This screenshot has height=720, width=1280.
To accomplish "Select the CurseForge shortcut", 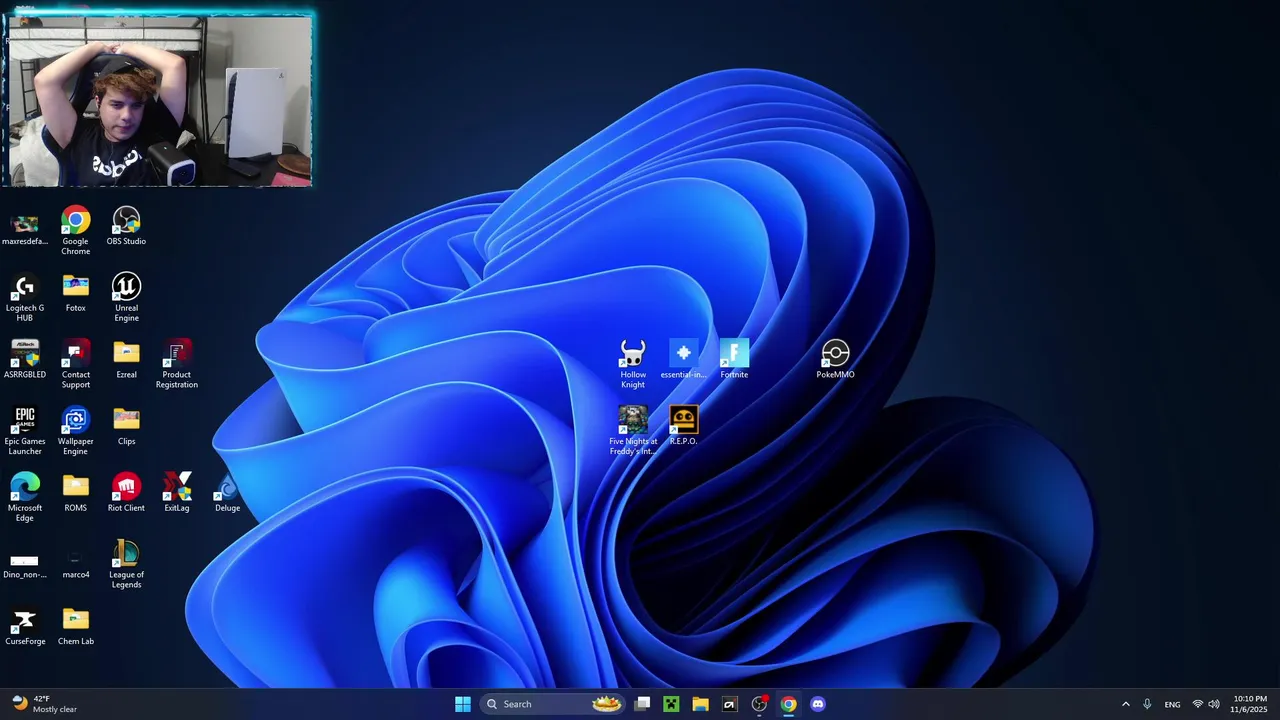I will (25, 626).
